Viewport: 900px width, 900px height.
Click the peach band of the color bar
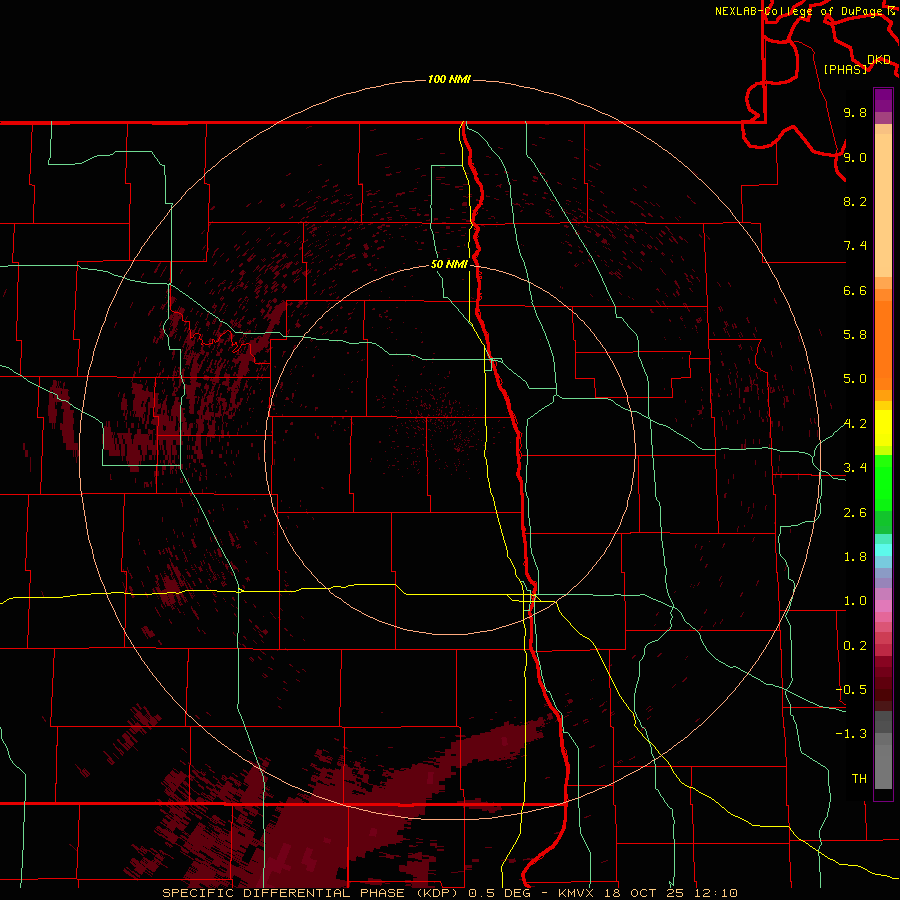click(883, 205)
